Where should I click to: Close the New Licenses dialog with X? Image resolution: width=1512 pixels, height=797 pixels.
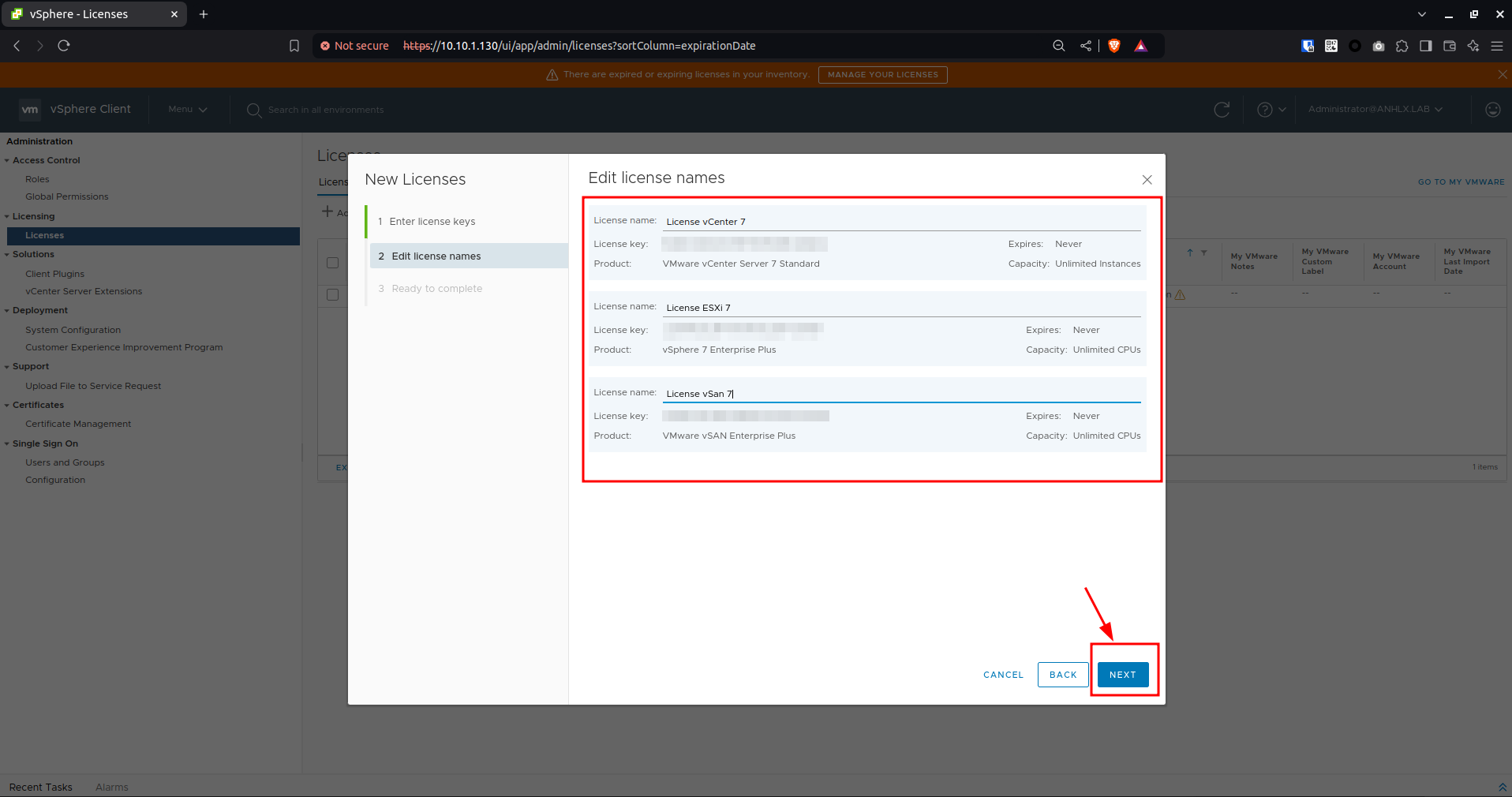tap(1147, 180)
